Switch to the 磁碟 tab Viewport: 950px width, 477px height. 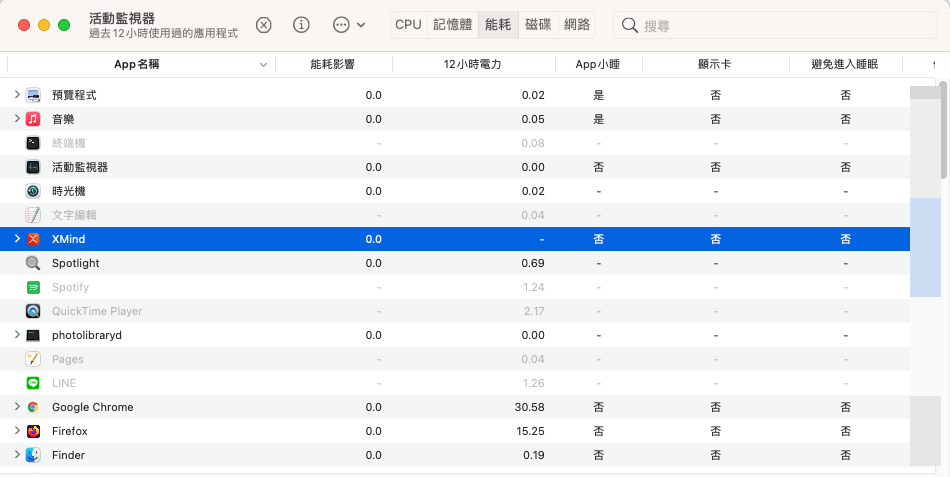[x=538, y=25]
